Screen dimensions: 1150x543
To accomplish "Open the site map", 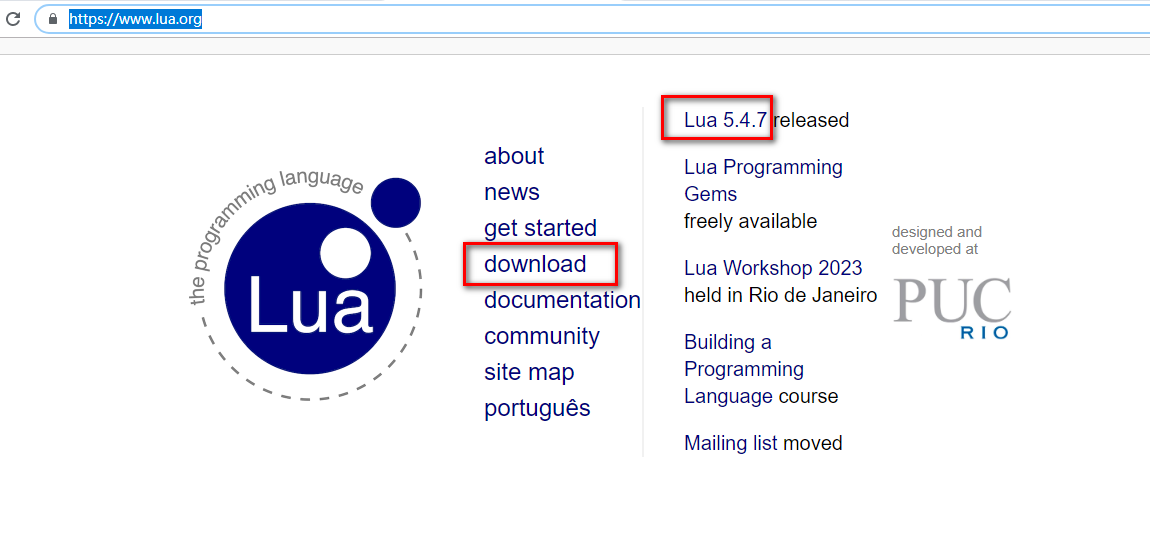I will point(529,372).
